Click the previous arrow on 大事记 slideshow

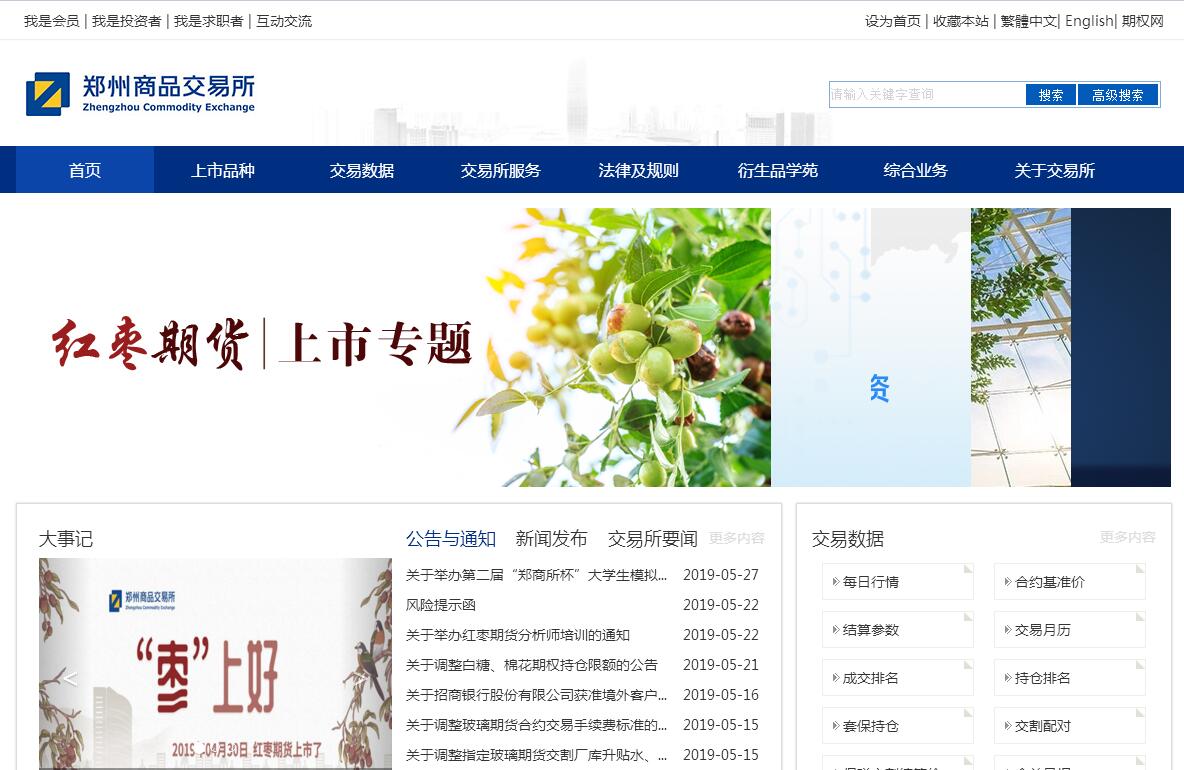click(70, 678)
